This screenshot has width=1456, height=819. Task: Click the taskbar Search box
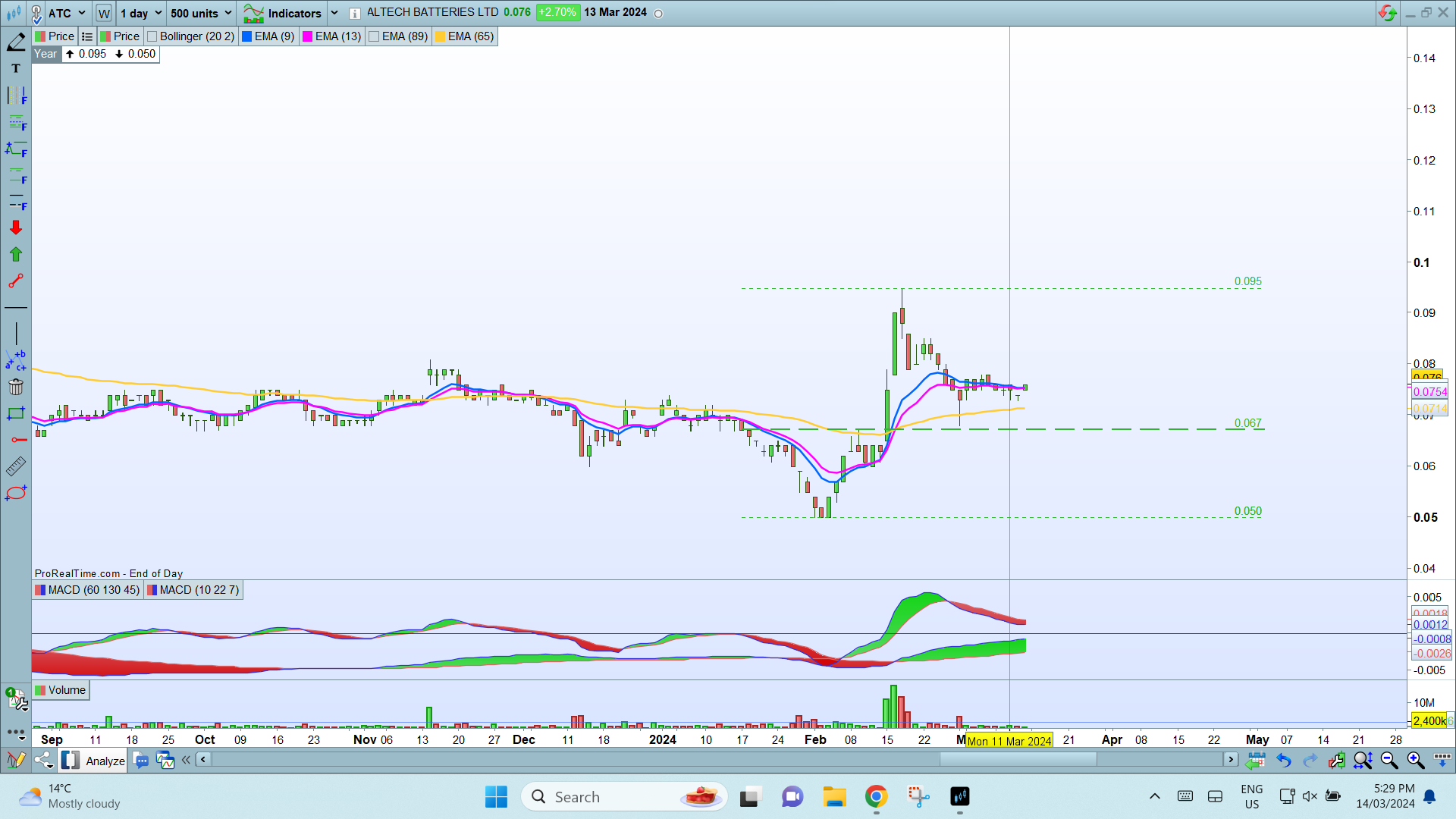[625, 797]
